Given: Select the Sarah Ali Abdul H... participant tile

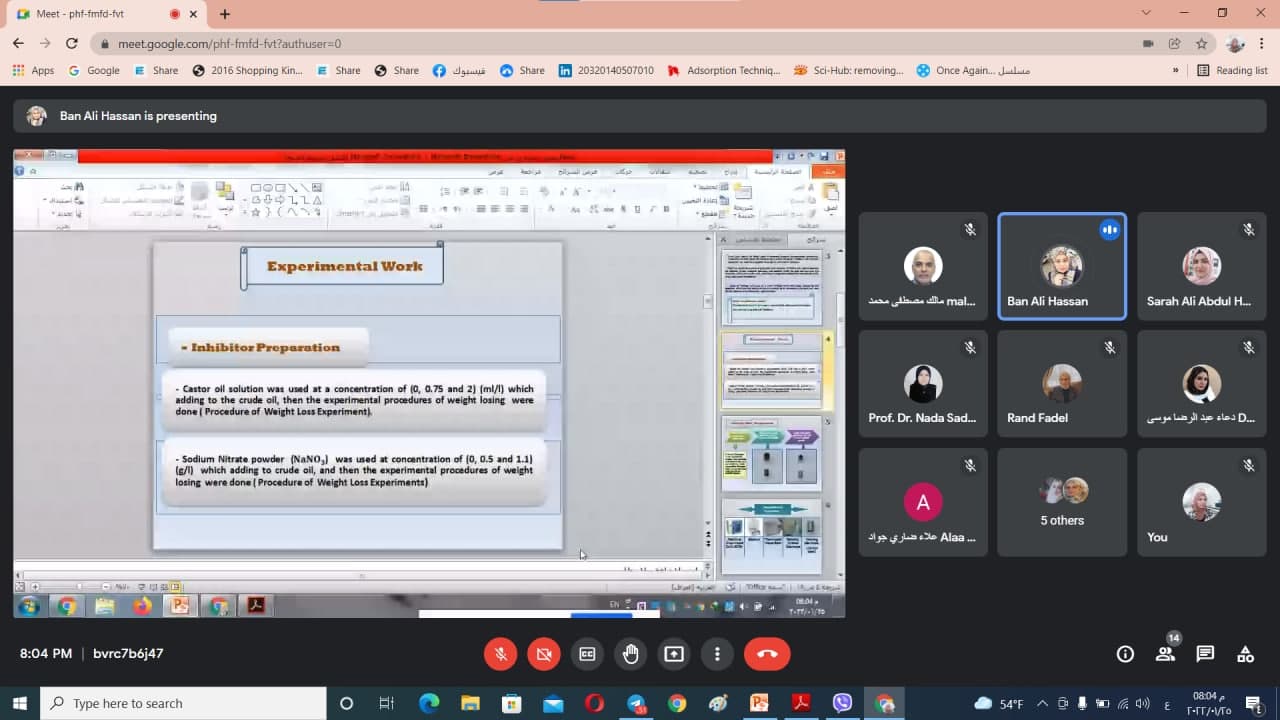Looking at the screenshot, I should [x=1202, y=266].
